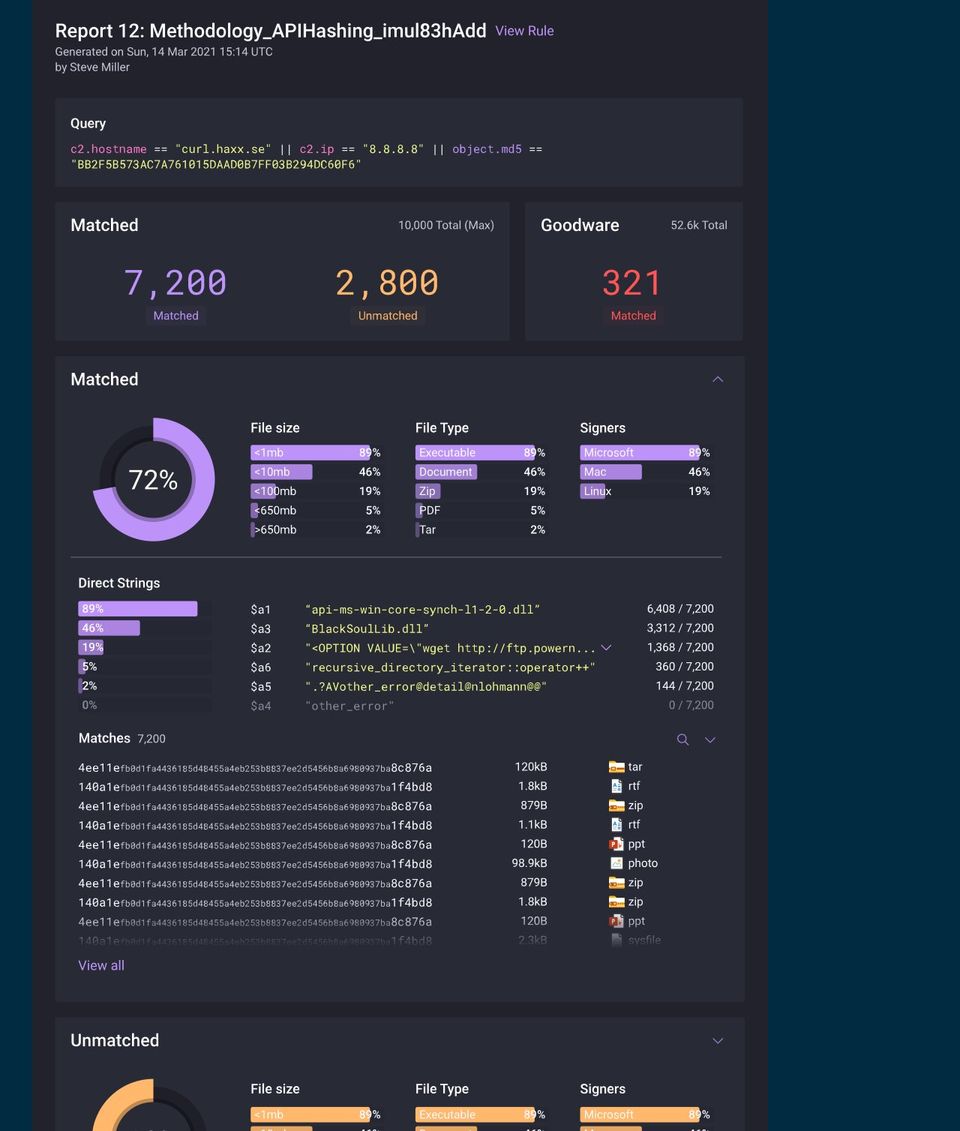Viewport: 960px width, 1131px height.
Task: Click the 52.6k Total label
Action: [x=698, y=225]
